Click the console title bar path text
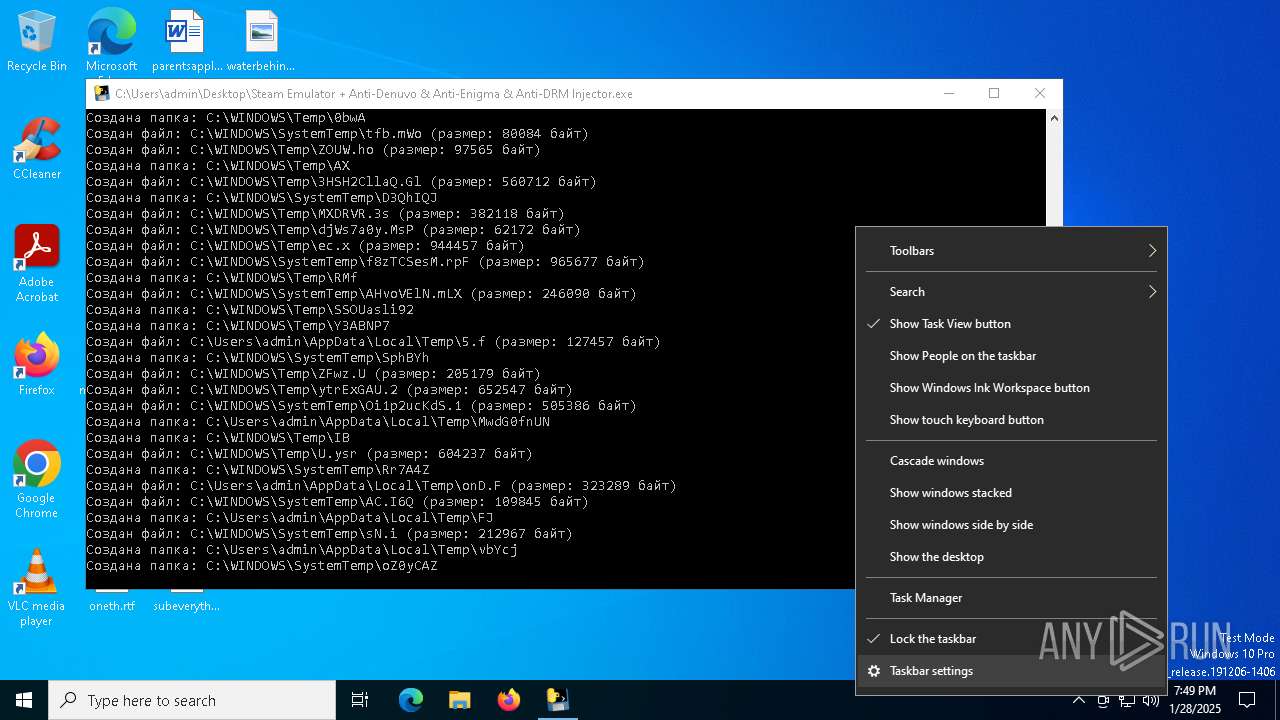This screenshot has width=1280, height=720. click(374, 94)
